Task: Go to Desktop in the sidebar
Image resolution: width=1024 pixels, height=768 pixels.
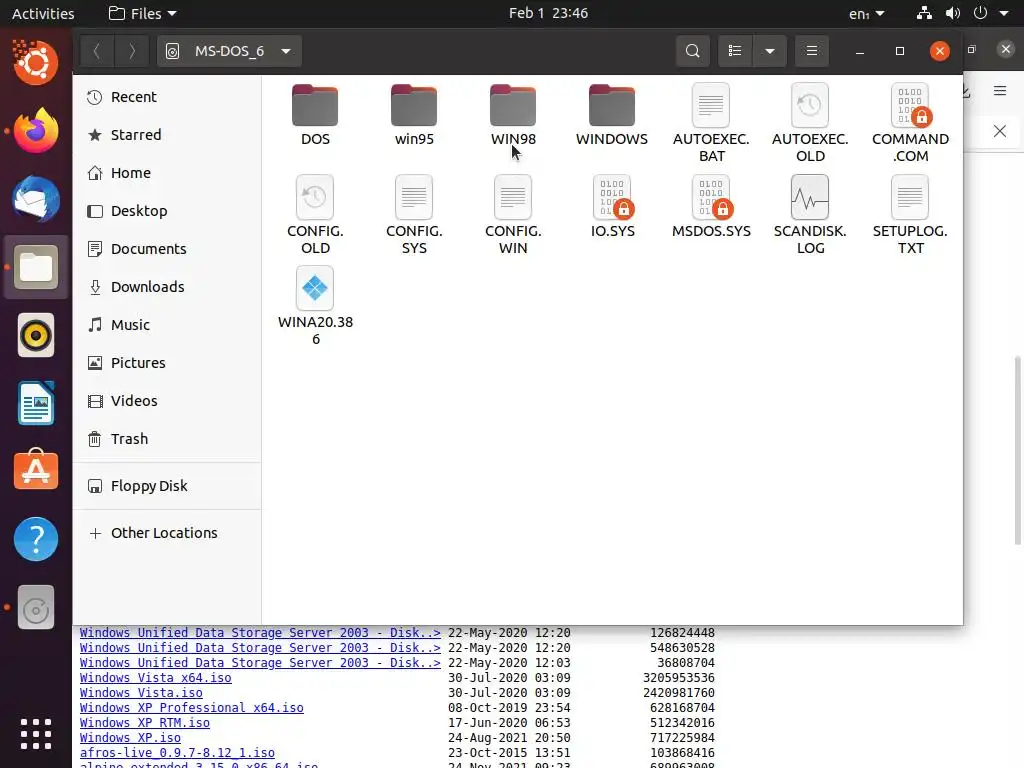Action: [x=167, y=211]
